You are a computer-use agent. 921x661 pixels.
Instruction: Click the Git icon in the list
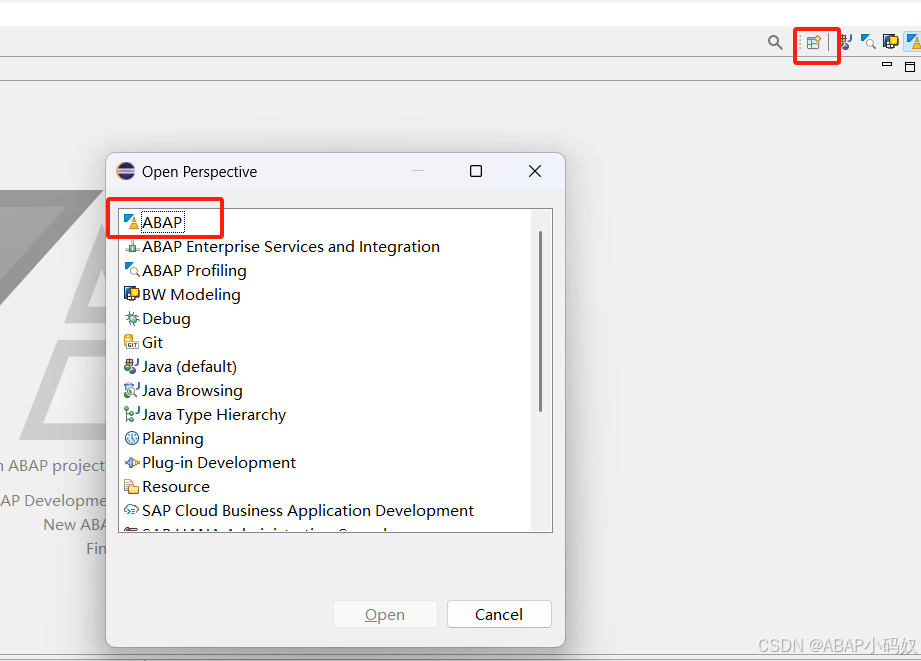pyautogui.click(x=132, y=342)
